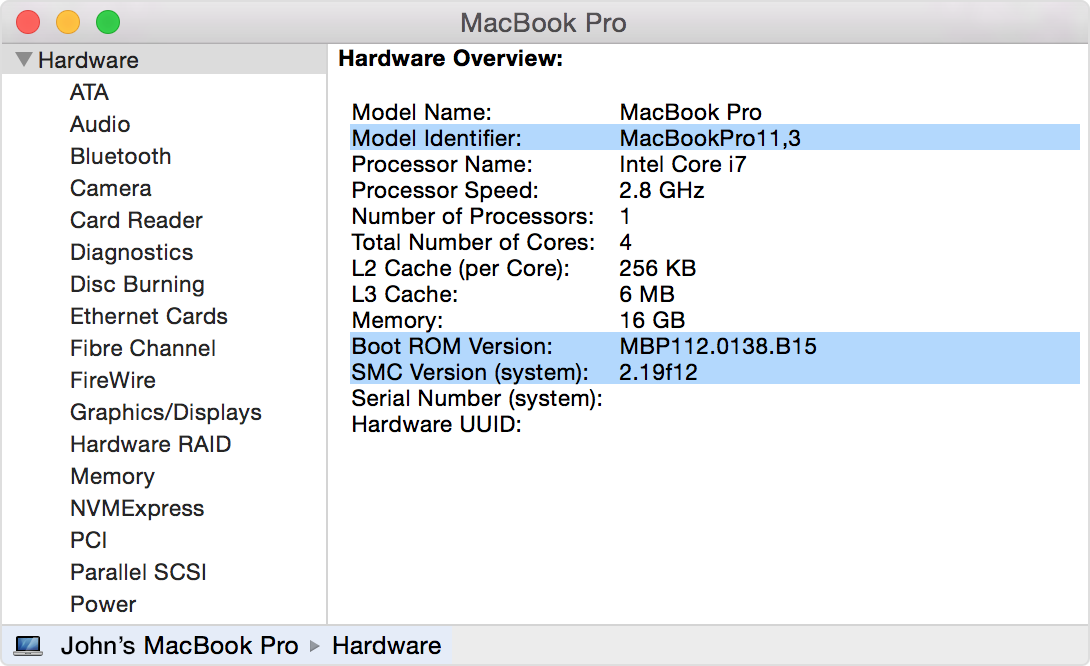Select Hardware in the bottom path bar
1090x666 pixels.
(x=387, y=645)
